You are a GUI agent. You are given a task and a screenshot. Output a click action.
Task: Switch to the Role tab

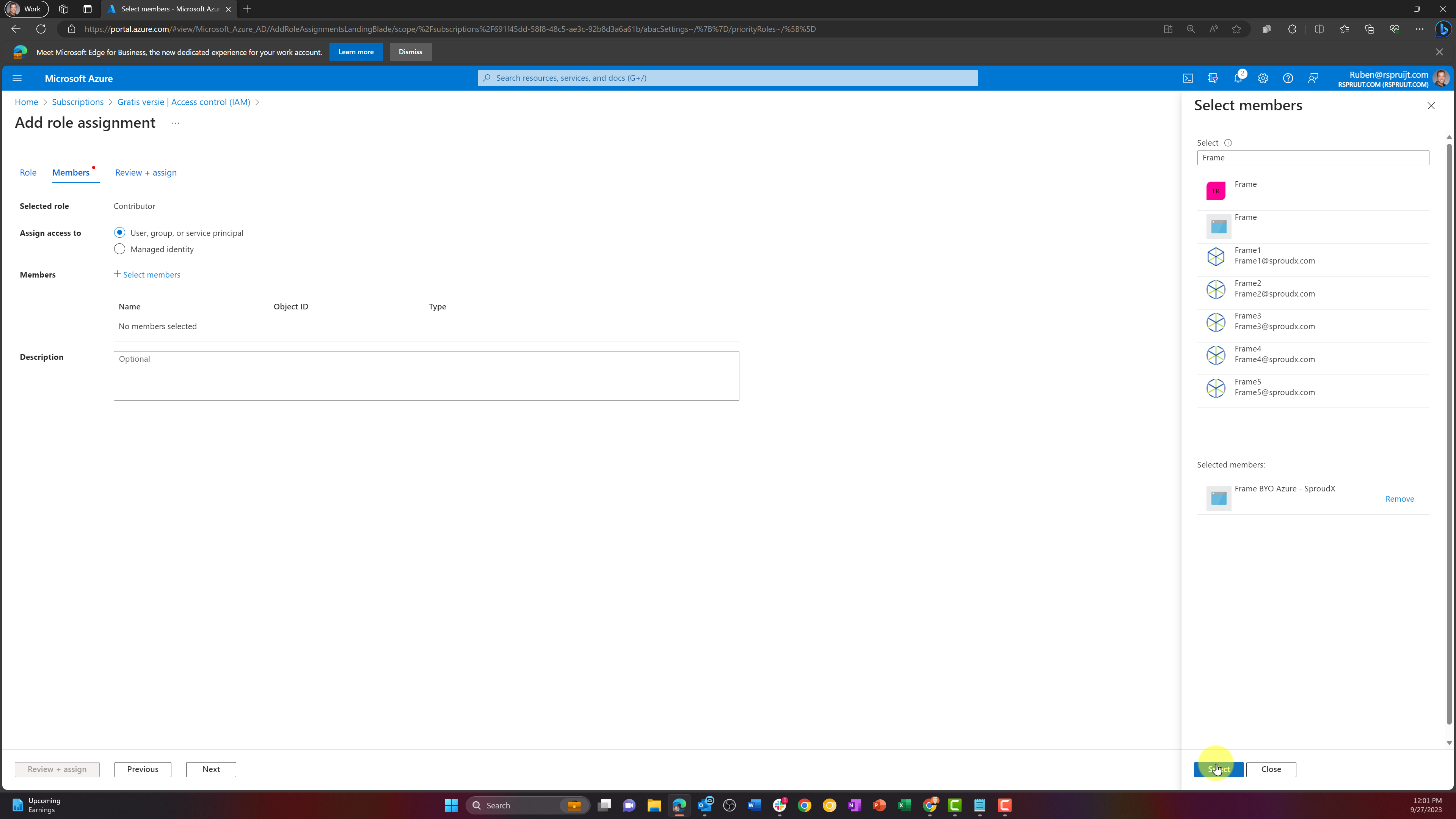tap(28, 173)
